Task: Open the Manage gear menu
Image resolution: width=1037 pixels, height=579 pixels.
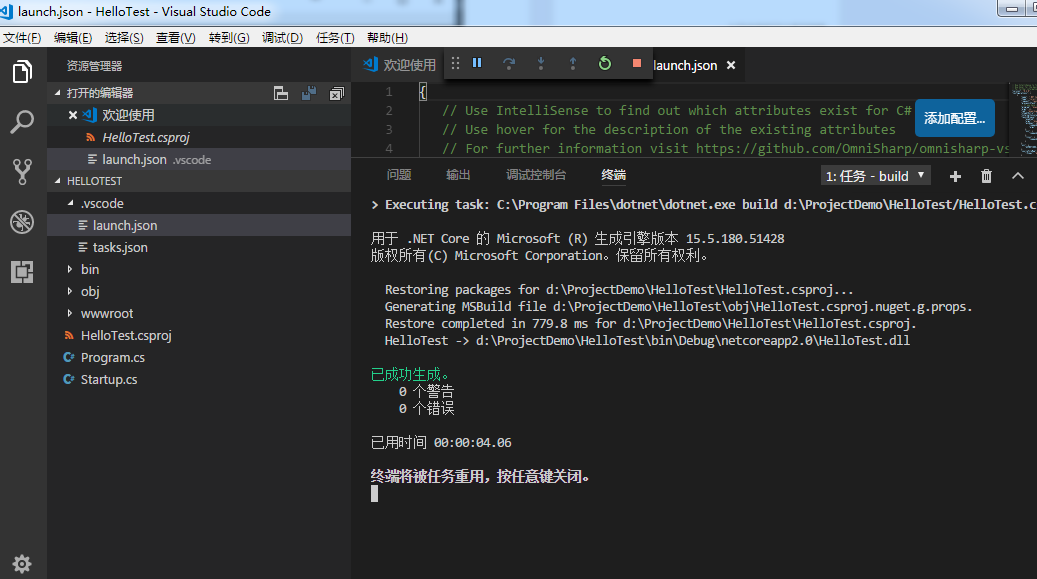Action: click(22, 564)
